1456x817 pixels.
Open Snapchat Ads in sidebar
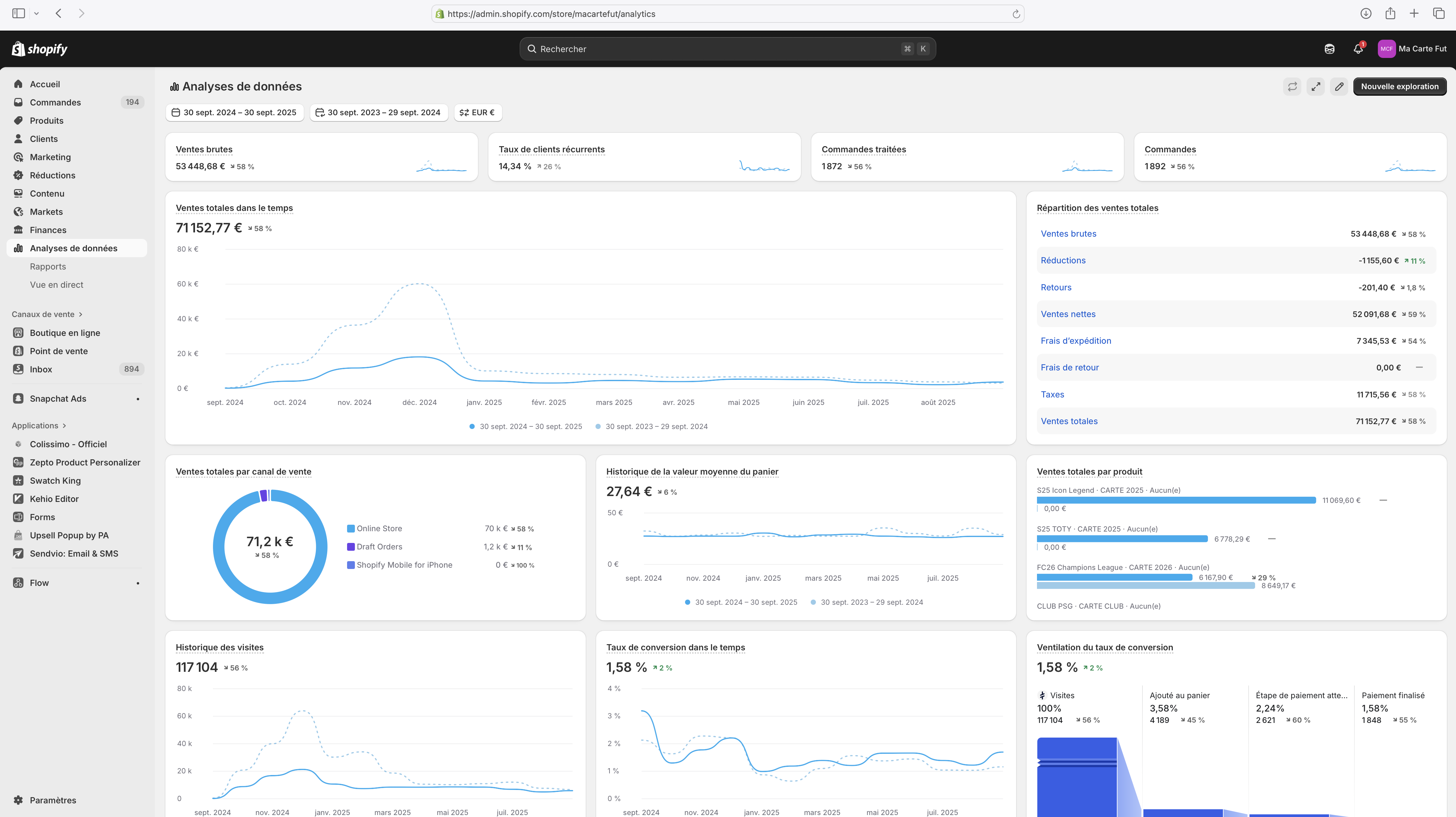tap(58, 398)
